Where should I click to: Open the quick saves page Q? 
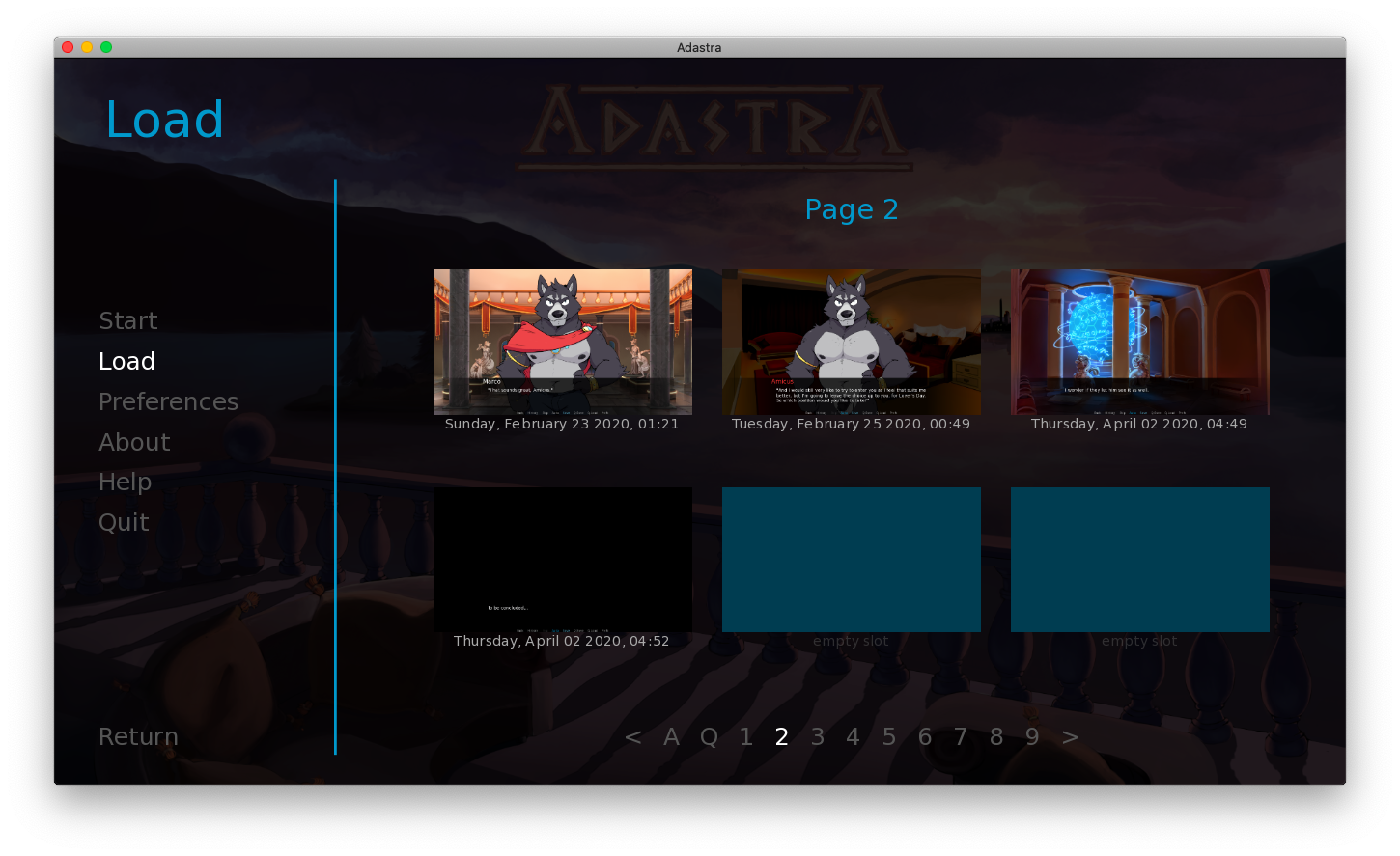click(709, 737)
